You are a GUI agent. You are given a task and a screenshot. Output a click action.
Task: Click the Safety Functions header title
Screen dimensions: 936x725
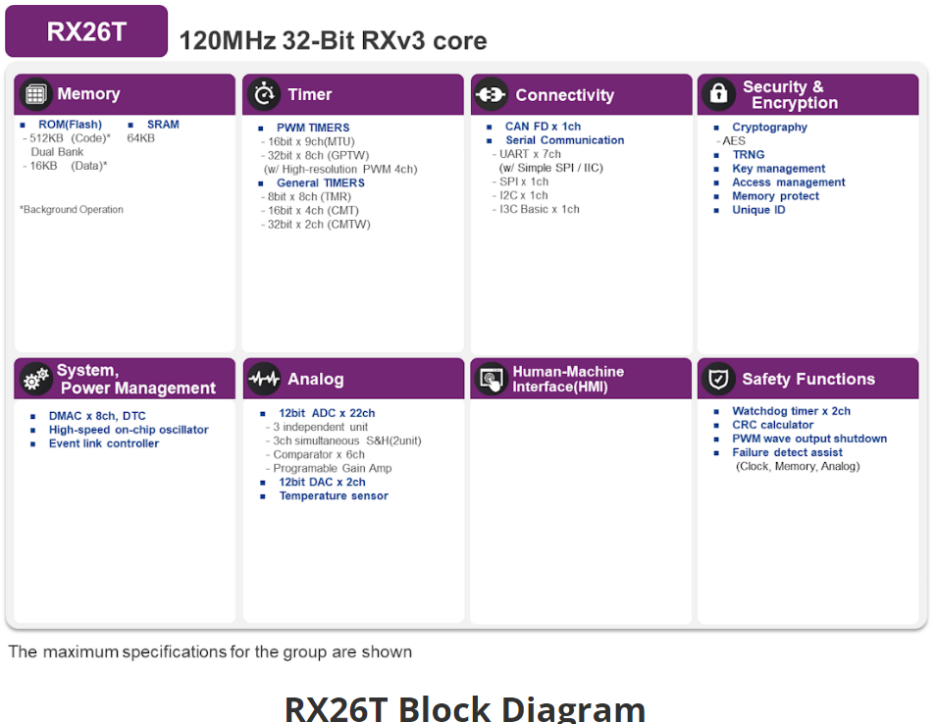808,379
